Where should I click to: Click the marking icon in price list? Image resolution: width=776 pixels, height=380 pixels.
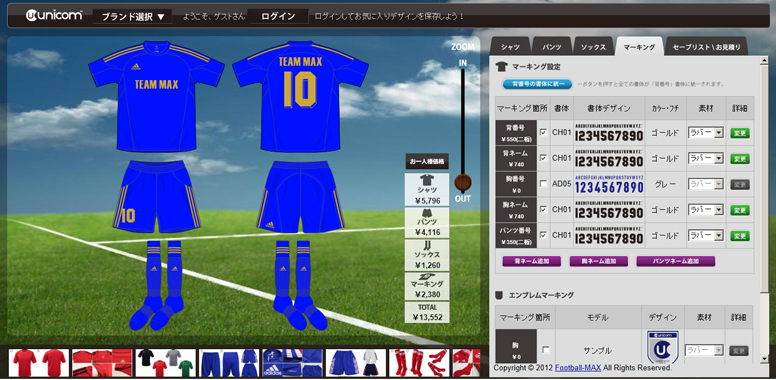point(427,276)
